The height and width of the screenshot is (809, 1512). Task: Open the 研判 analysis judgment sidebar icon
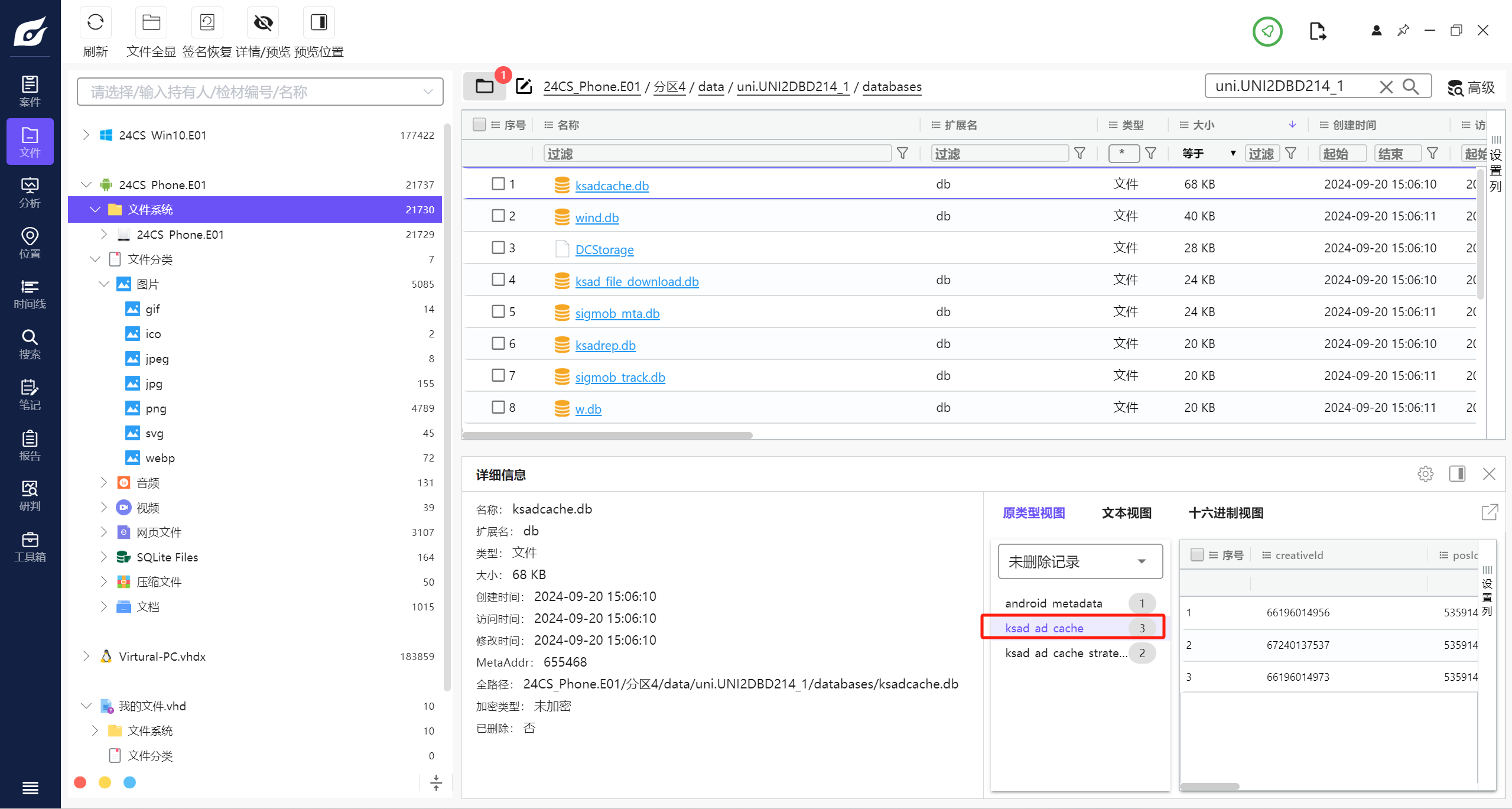click(30, 496)
